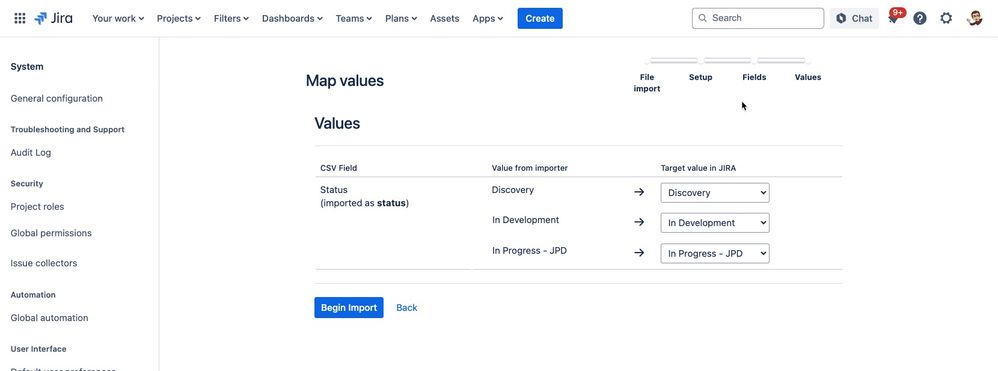Click the user profile avatar
This screenshot has width=998, height=371.
tap(974, 18)
